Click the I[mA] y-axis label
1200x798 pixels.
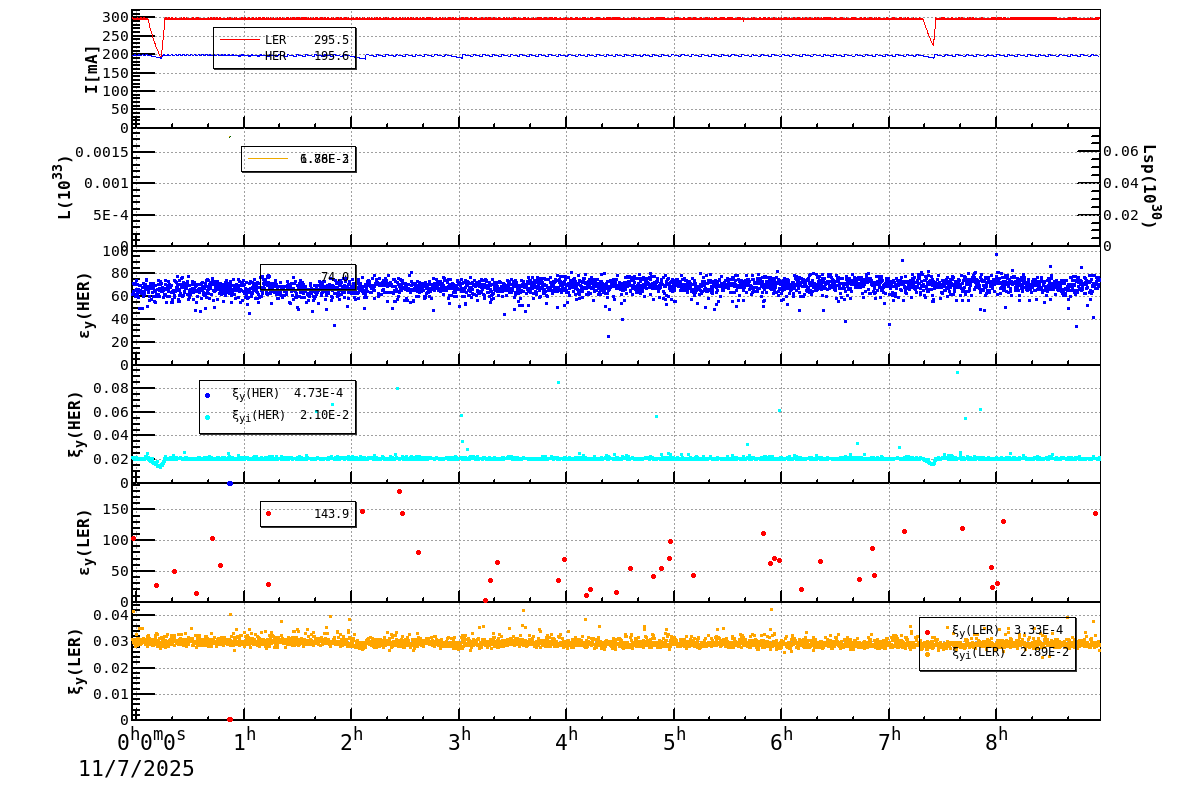coord(91,69)
